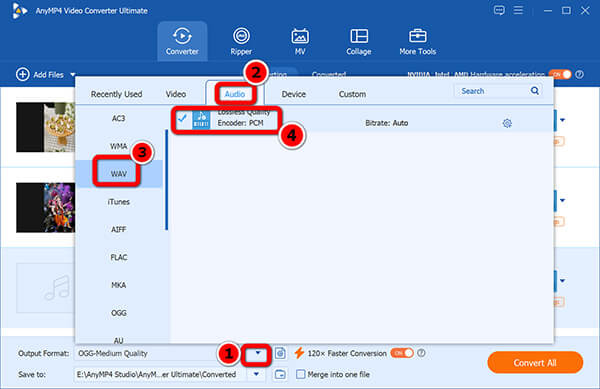Open the hamburger menu in title bar
Viewport: 600px width, 389px height.
[518, 10]
